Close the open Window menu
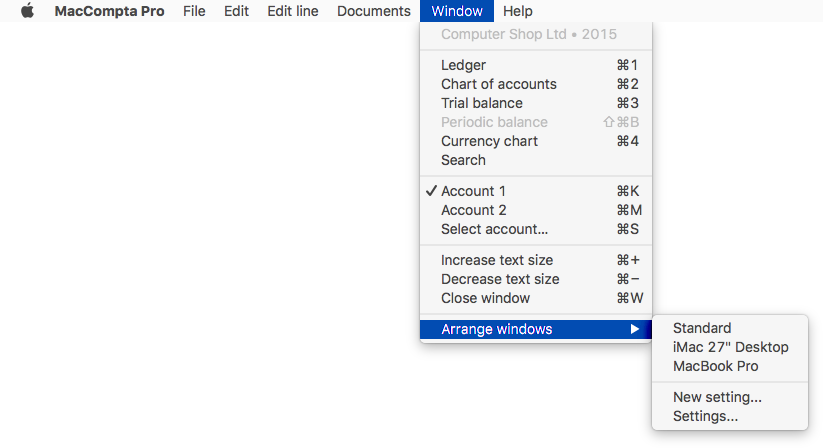The height and width of the screenshot is (448, 823). click(x=457, y=11)
